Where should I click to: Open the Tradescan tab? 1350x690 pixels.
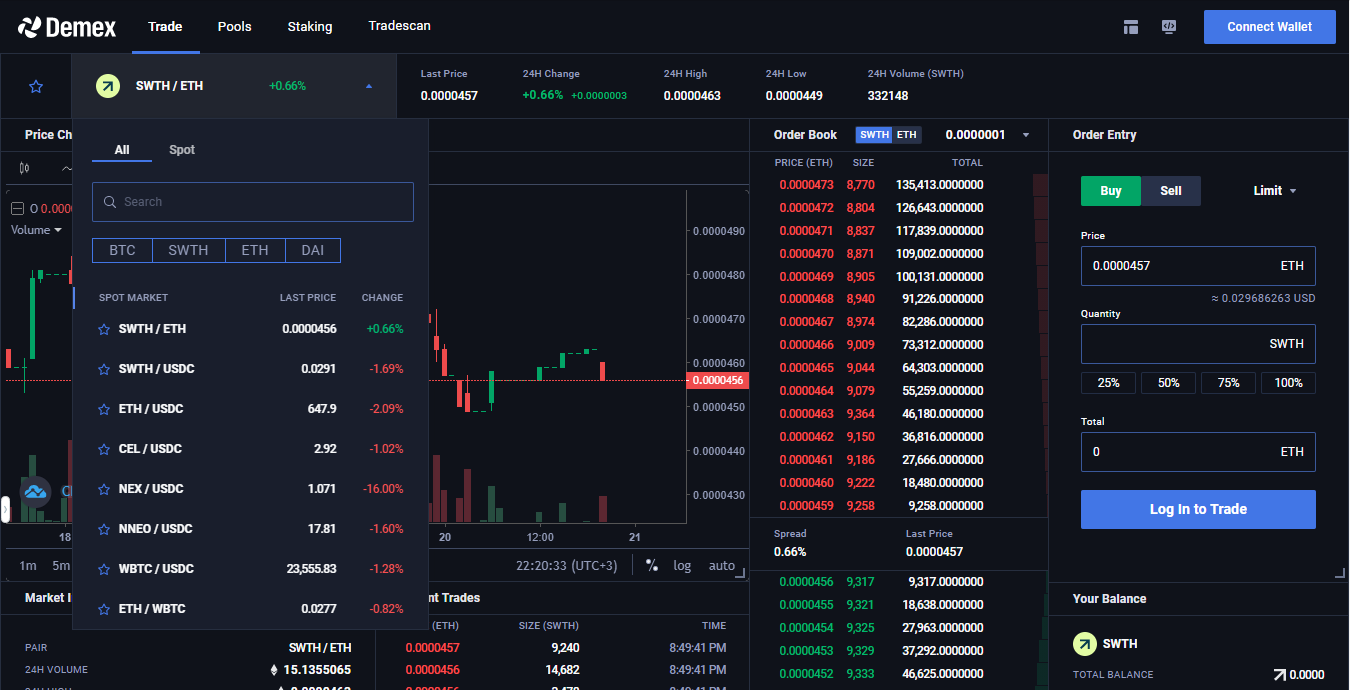(x=400, y=26)
